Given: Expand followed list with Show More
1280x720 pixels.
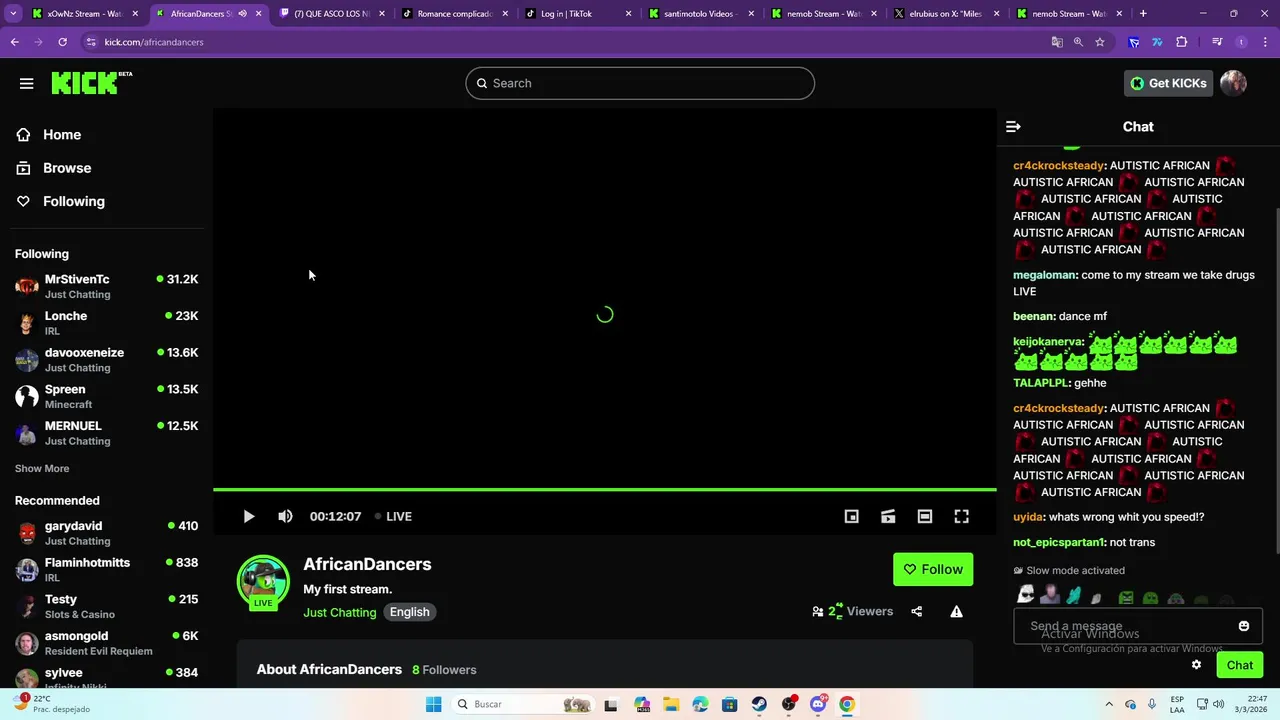Looking at the screenshot, I should click(x=42, y=468).
